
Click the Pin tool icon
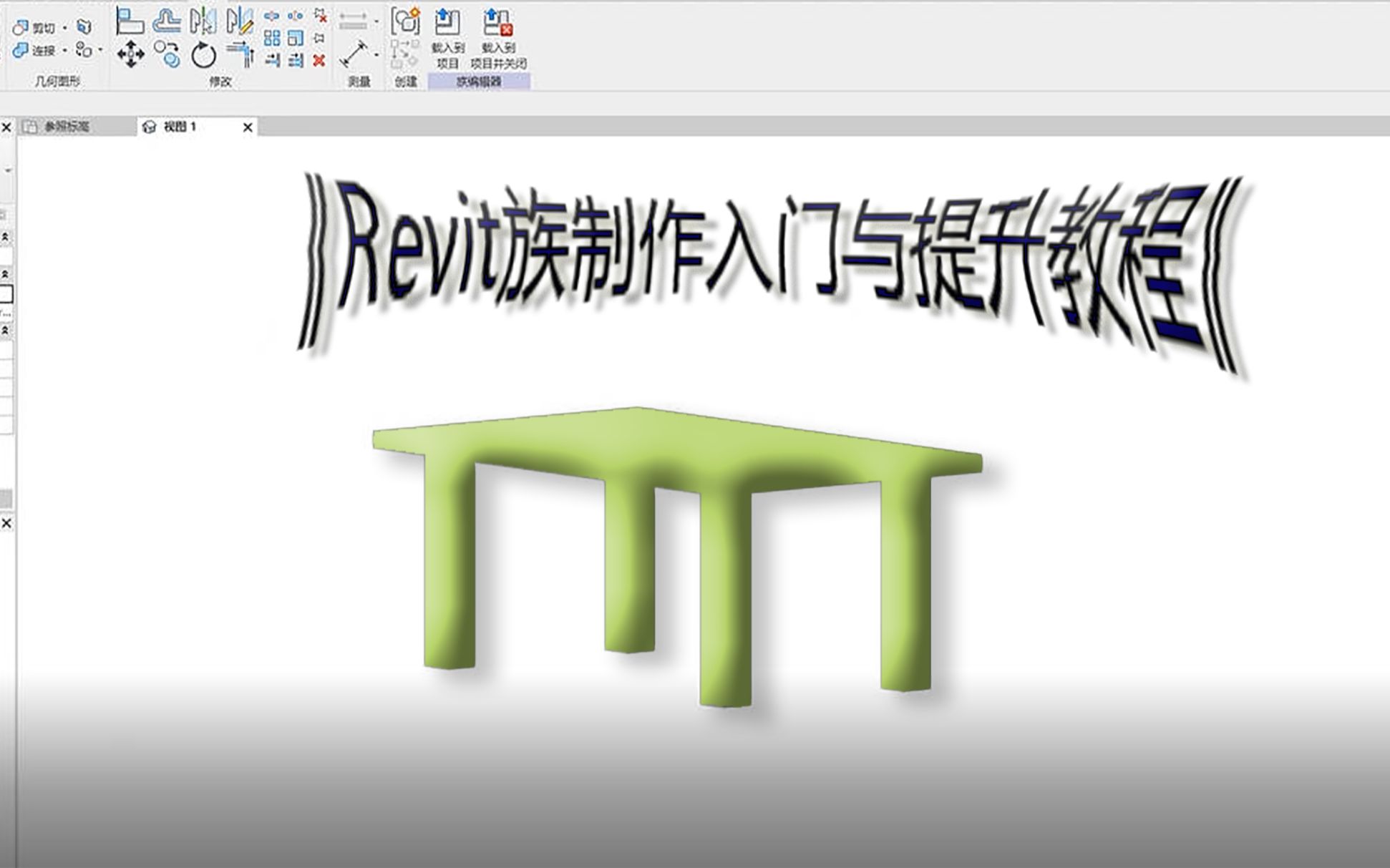(x=319, y=38)
